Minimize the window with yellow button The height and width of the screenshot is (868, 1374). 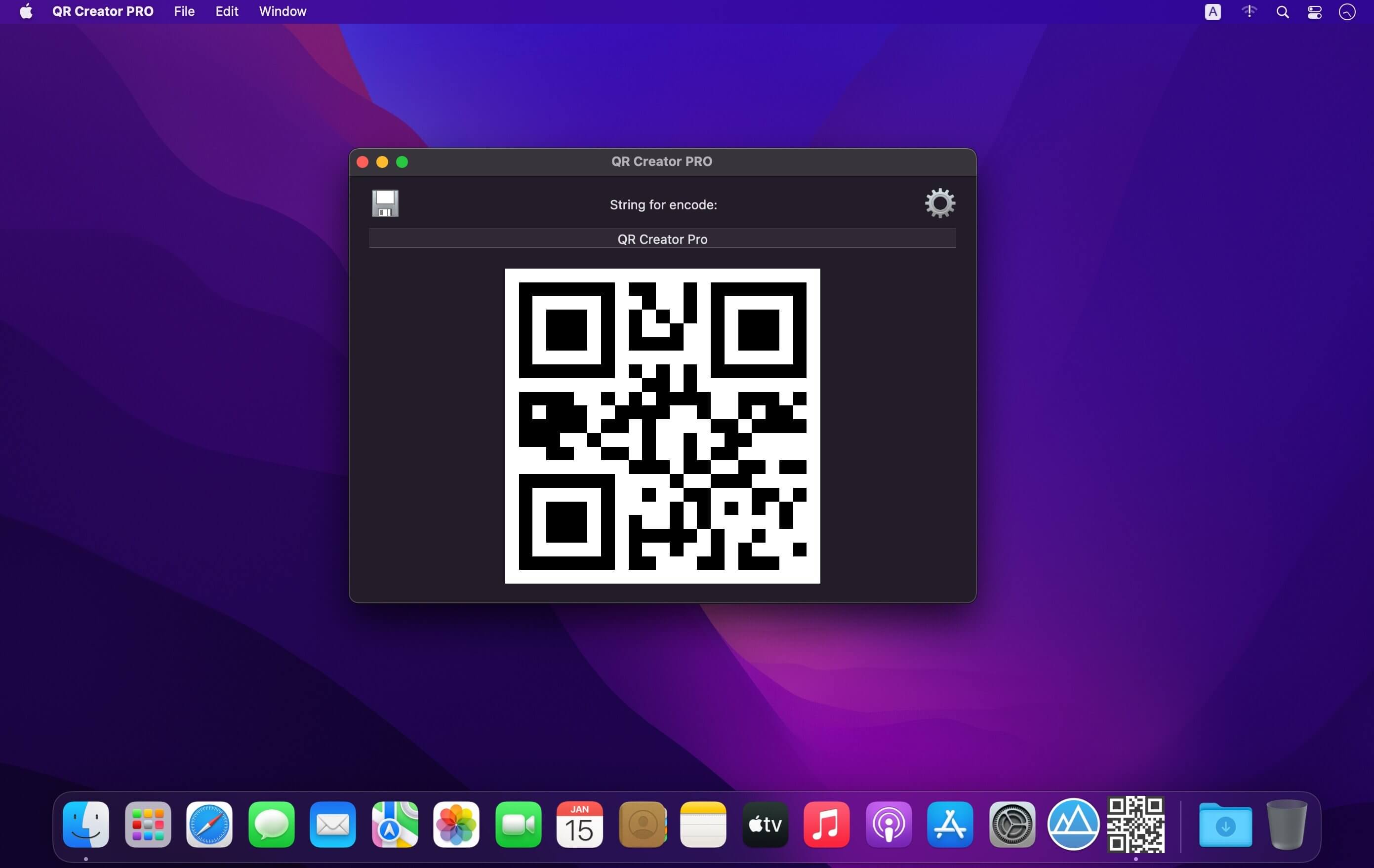(x=382, y=162)
